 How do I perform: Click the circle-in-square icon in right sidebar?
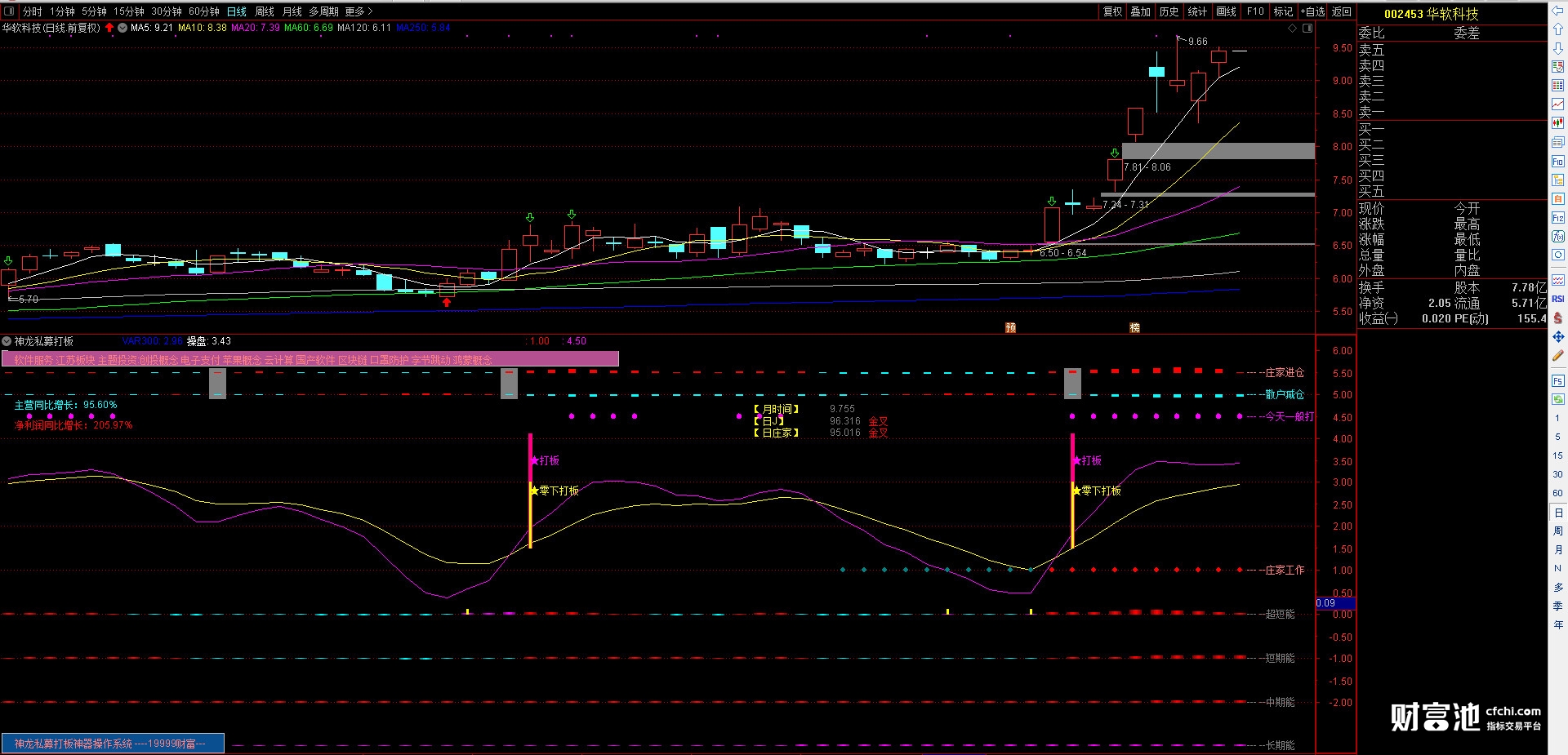pos(1557,255)
